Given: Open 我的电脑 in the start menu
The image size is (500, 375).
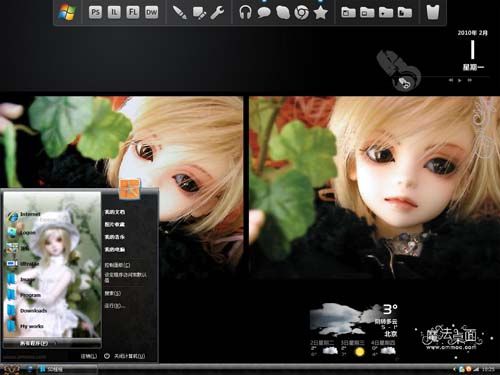Looking at the screenshot, I should point(115,250).
